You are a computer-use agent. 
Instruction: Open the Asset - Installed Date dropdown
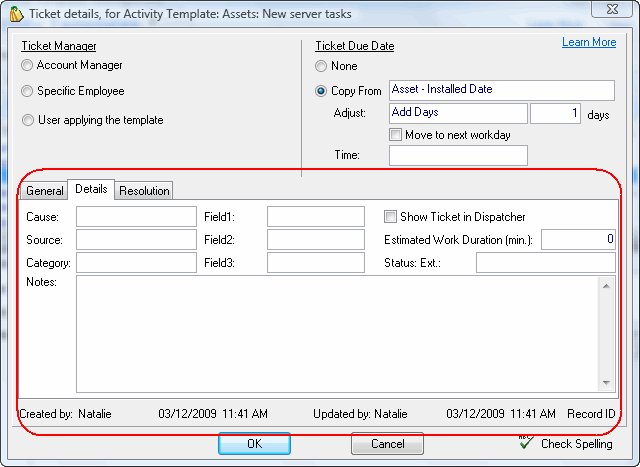coord(501,91)
